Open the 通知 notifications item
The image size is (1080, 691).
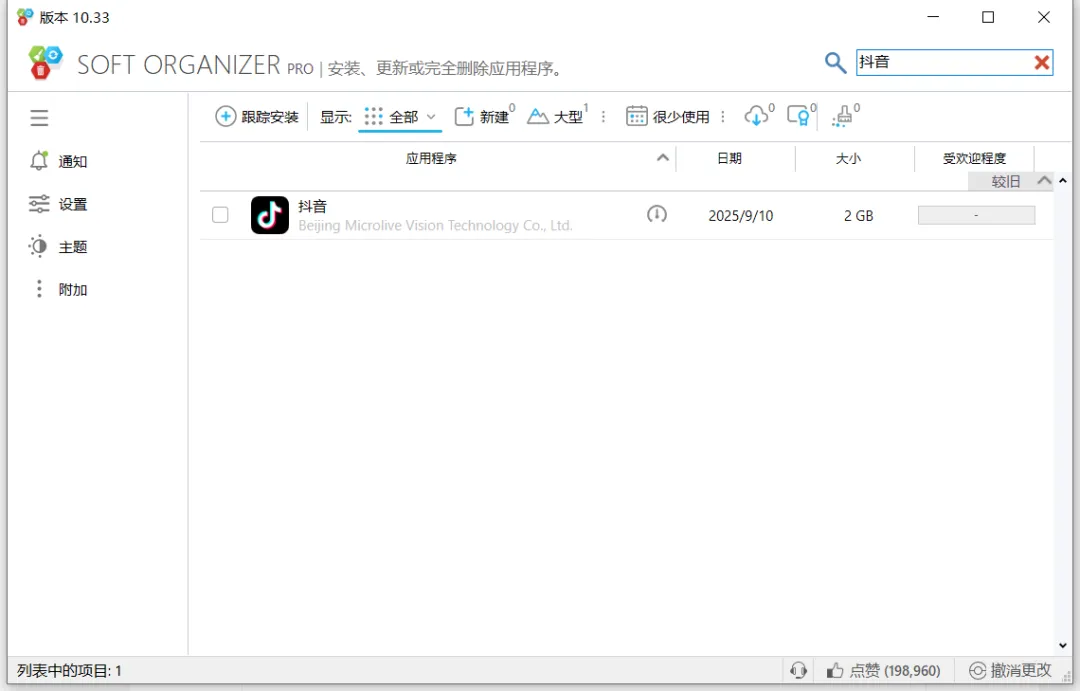click(x=59, y=161)
